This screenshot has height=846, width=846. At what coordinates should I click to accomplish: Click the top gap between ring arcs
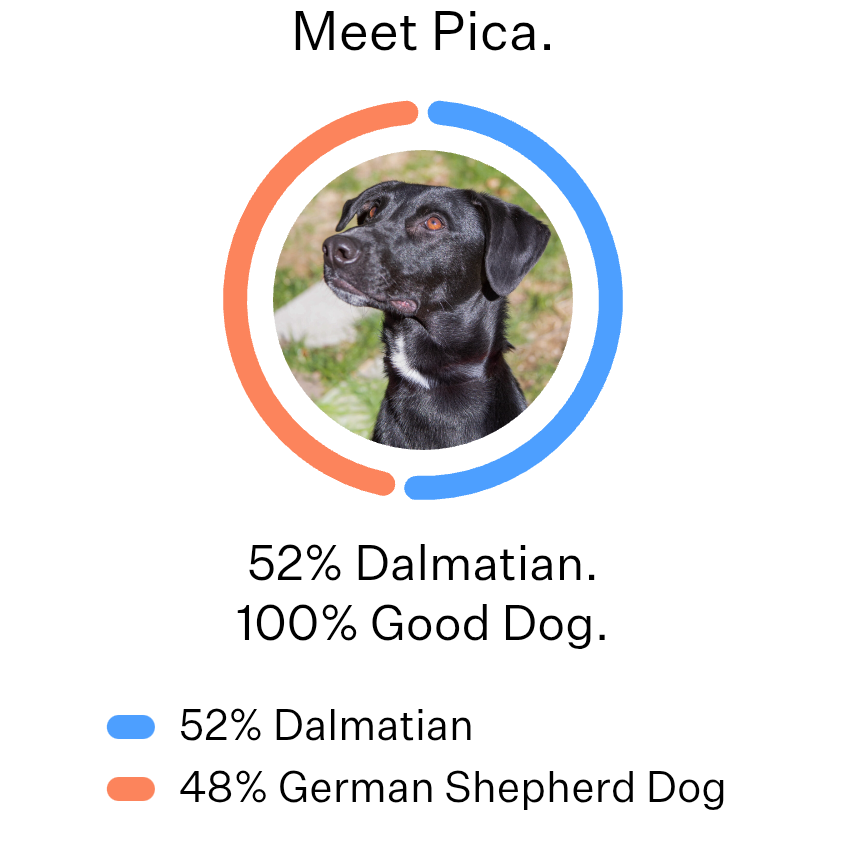click(x=423, y=112)
